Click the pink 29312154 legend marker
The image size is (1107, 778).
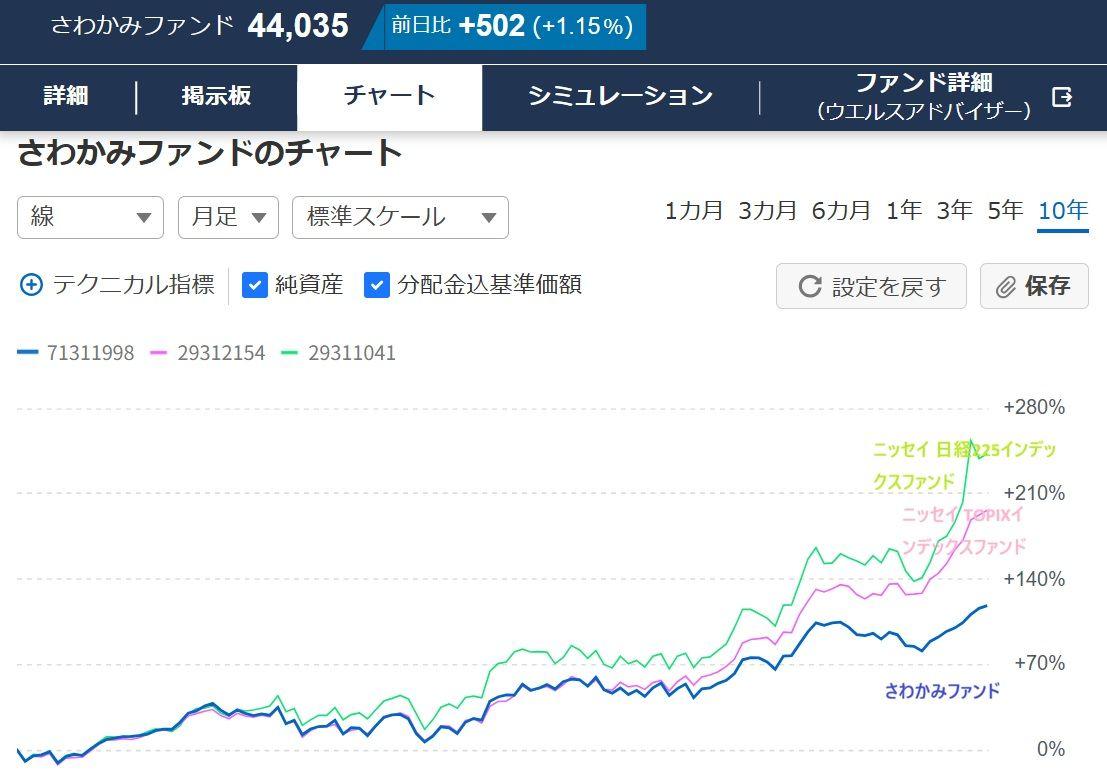(159, 353)
